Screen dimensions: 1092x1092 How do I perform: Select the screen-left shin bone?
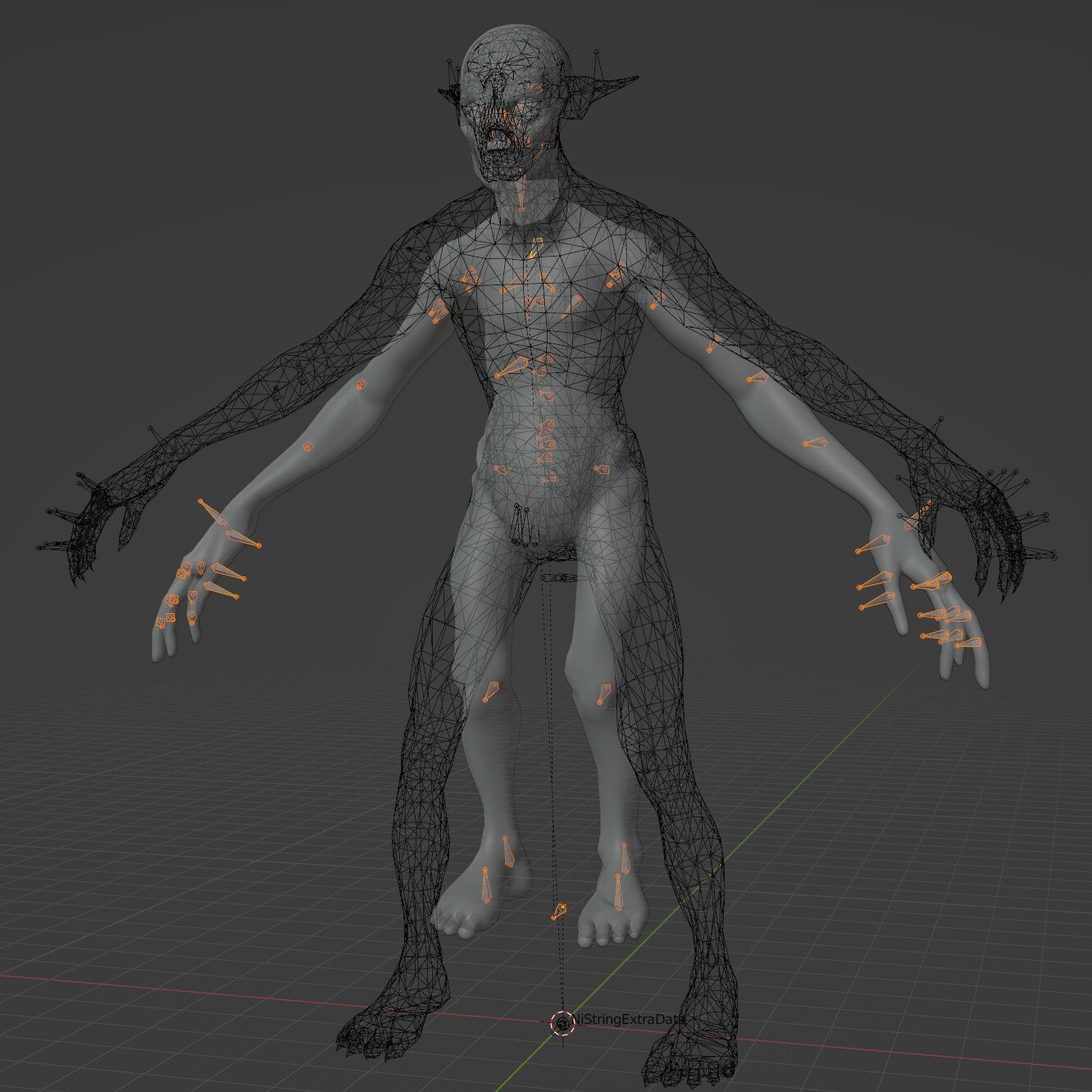point(508,851)
